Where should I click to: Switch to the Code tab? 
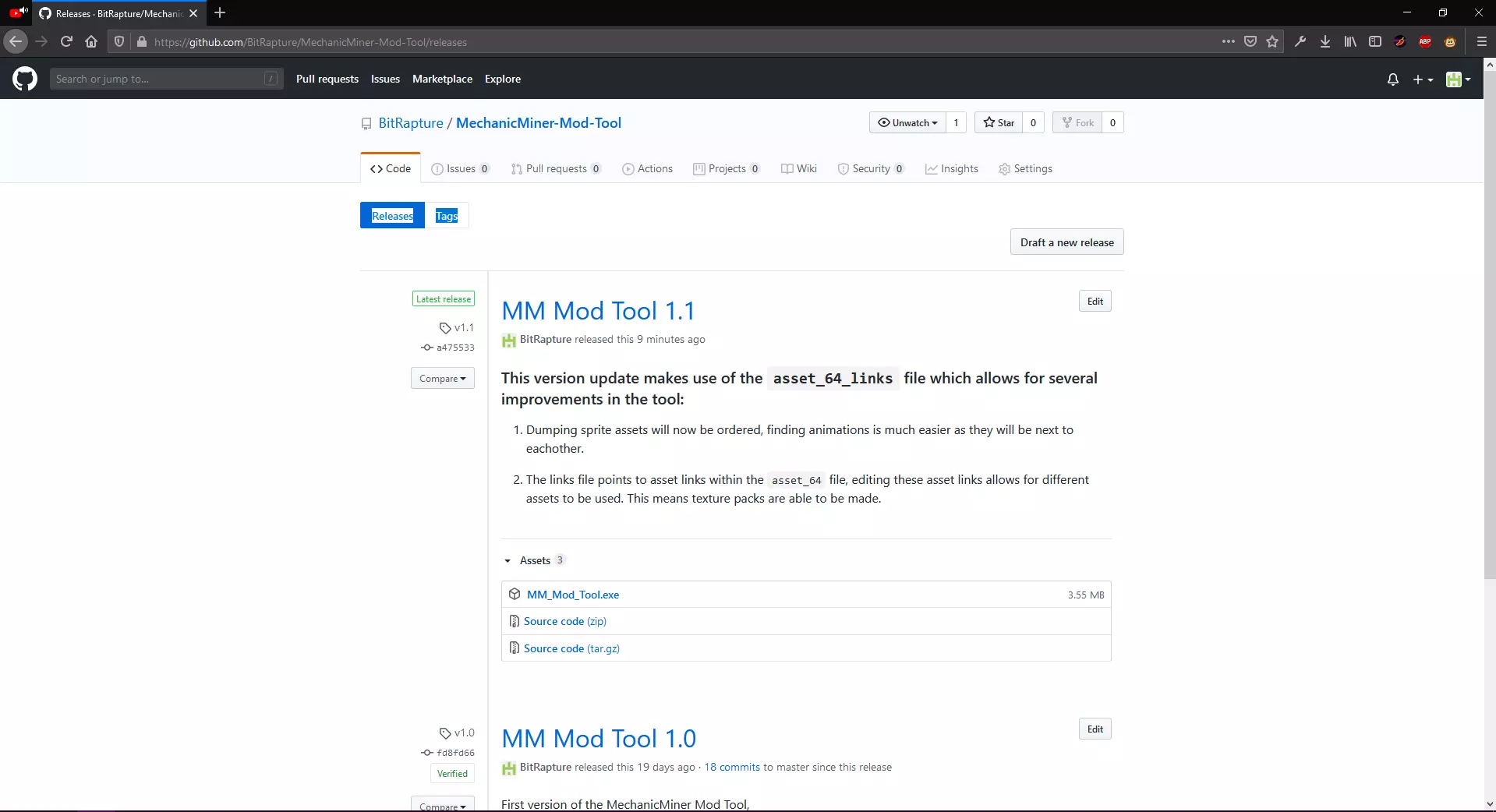[391, 168]
